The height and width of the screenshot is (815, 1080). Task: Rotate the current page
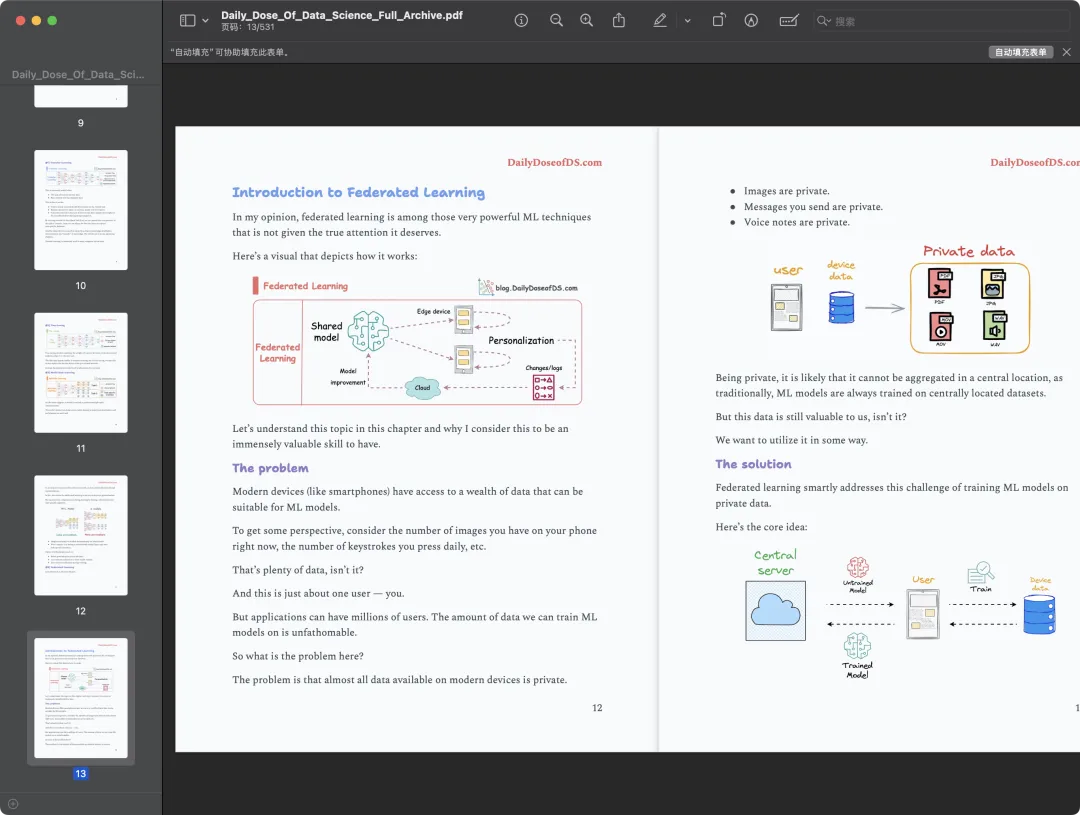(x=718, y=21)
